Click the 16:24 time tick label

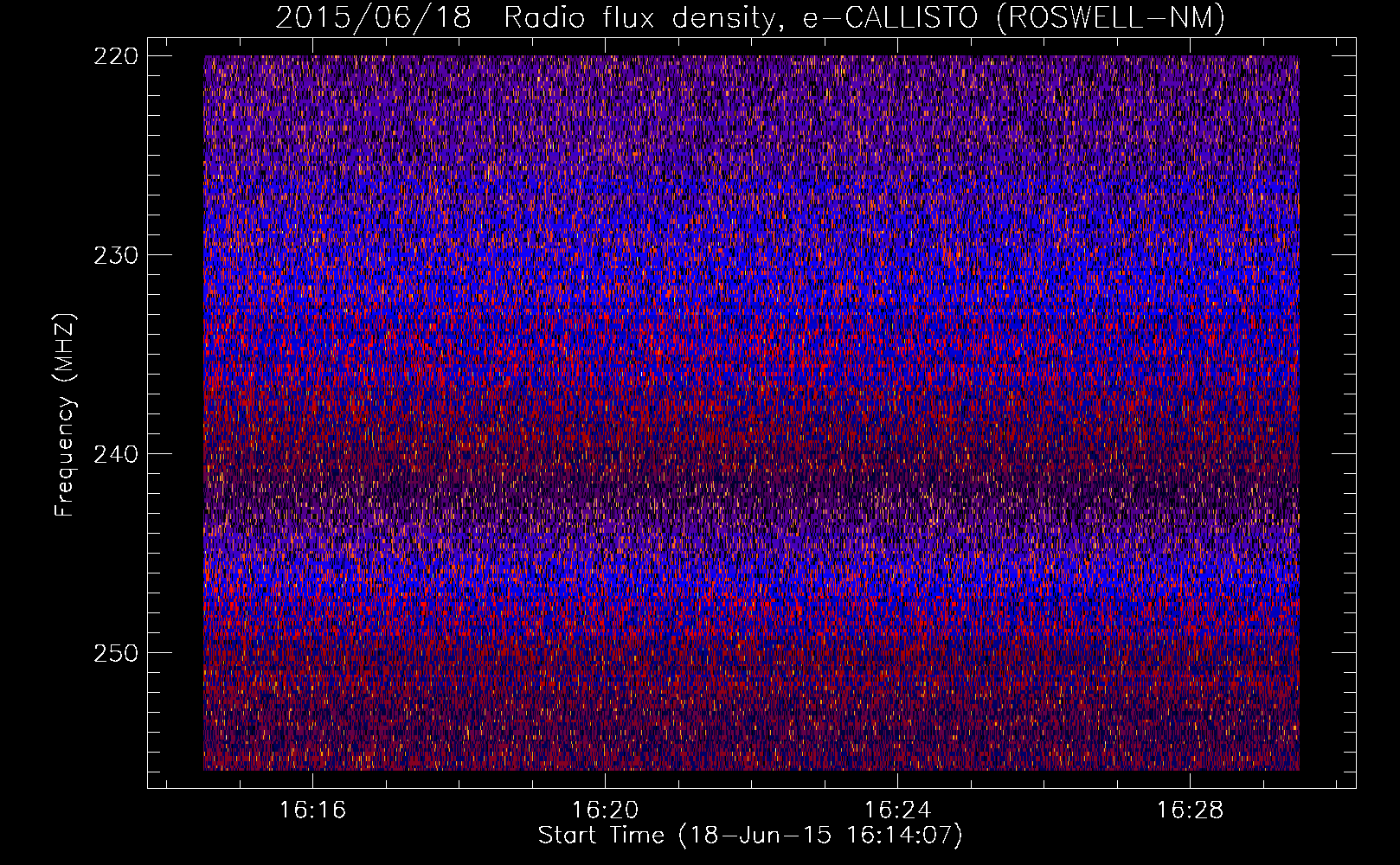coord(898,811)
